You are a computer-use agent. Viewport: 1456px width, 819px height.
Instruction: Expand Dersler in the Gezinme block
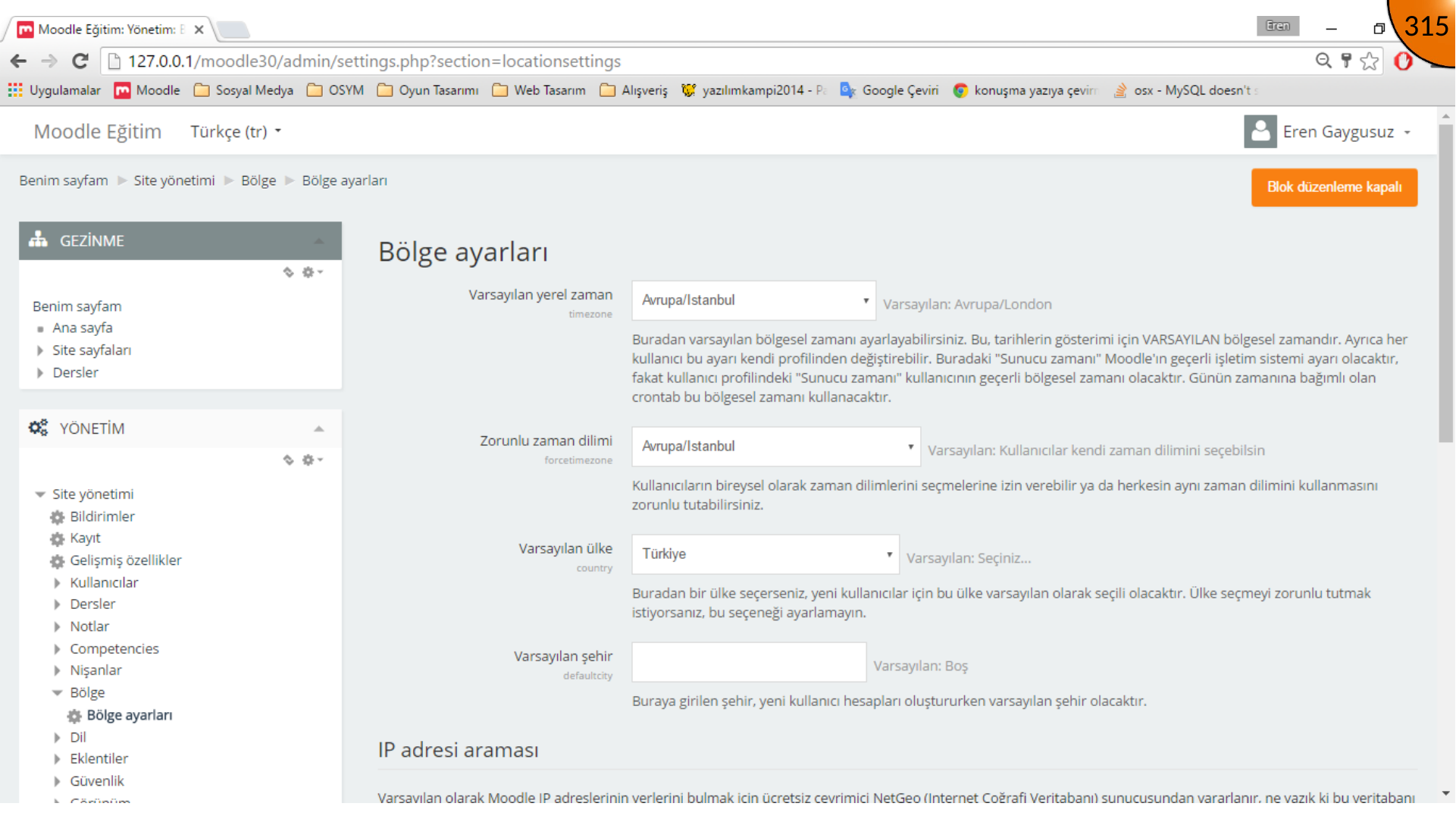tap(40, 372)
